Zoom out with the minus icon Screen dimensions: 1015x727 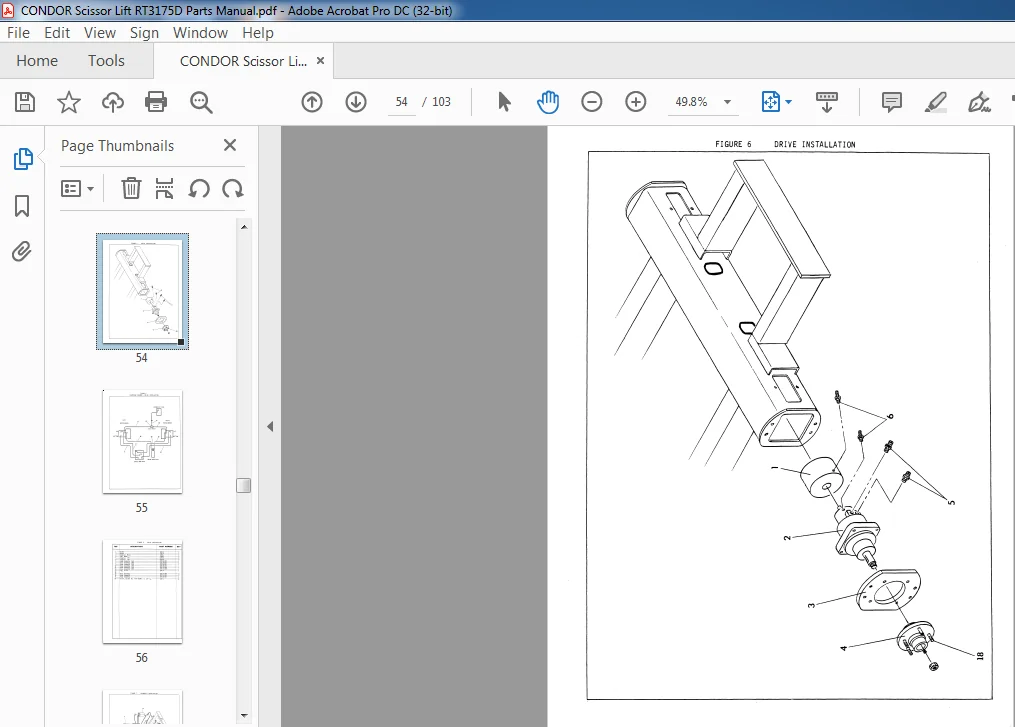pyautogui.click(x=592, y=102)
